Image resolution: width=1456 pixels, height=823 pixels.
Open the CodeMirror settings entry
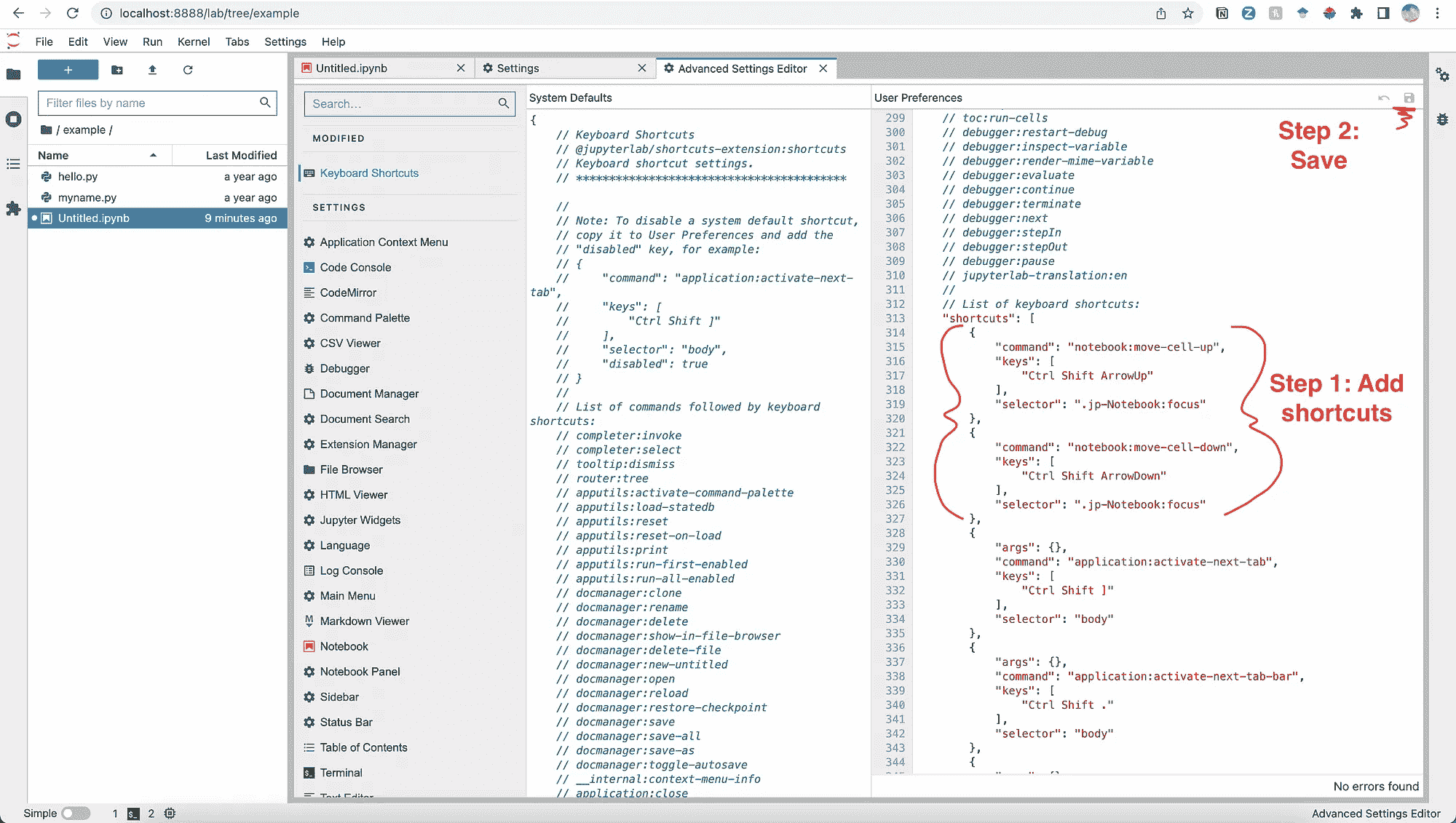pyautogui.click(x=348, y=293)
